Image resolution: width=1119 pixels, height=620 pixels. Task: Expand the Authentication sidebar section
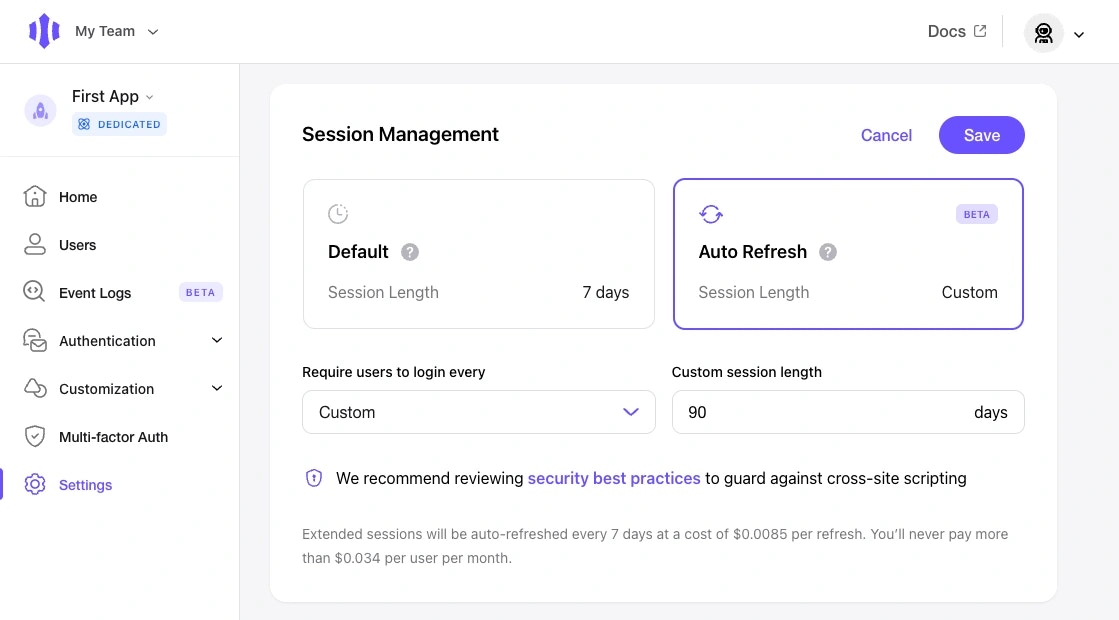[123, 340]
